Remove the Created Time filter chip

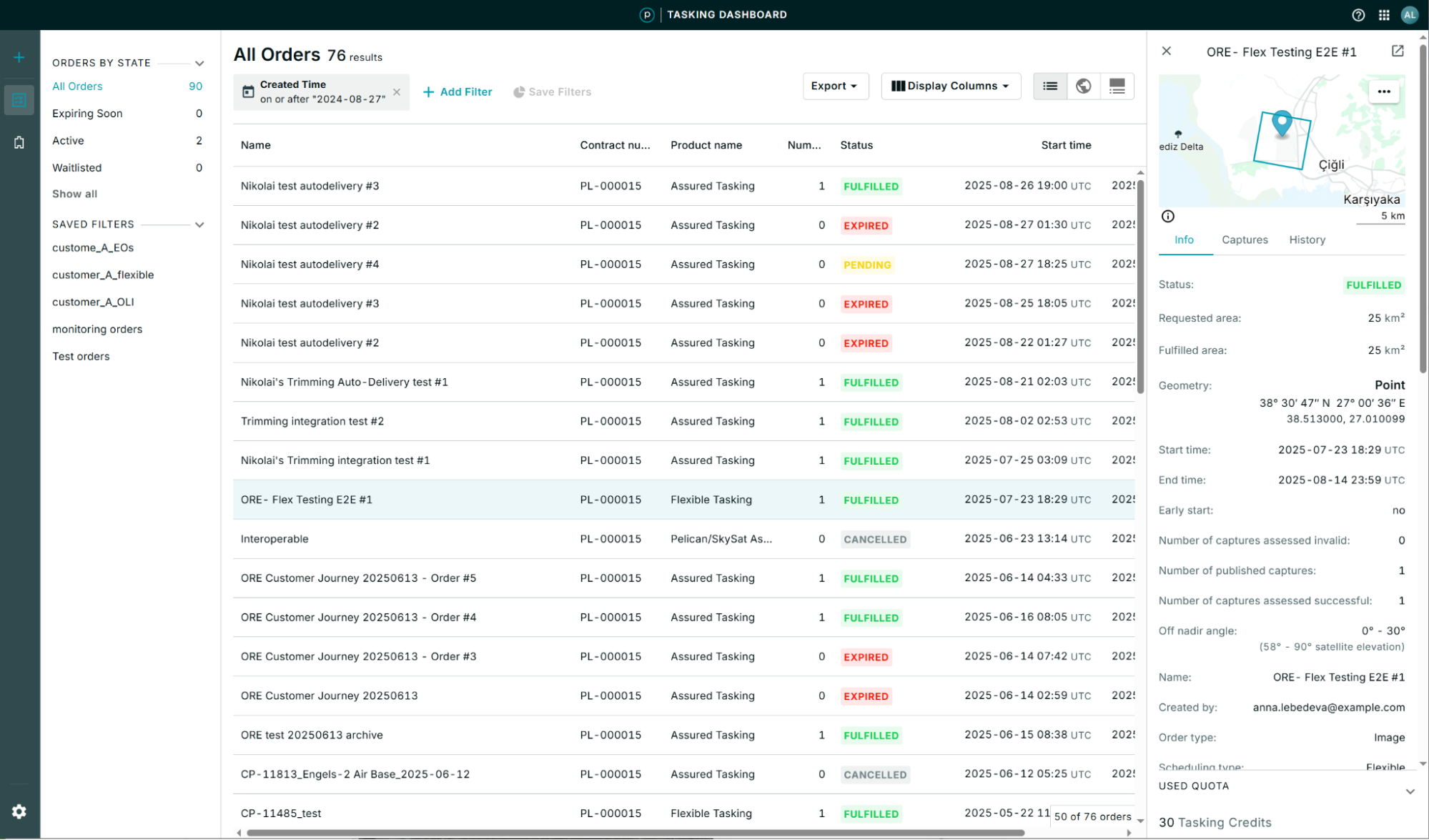[397, 92]
